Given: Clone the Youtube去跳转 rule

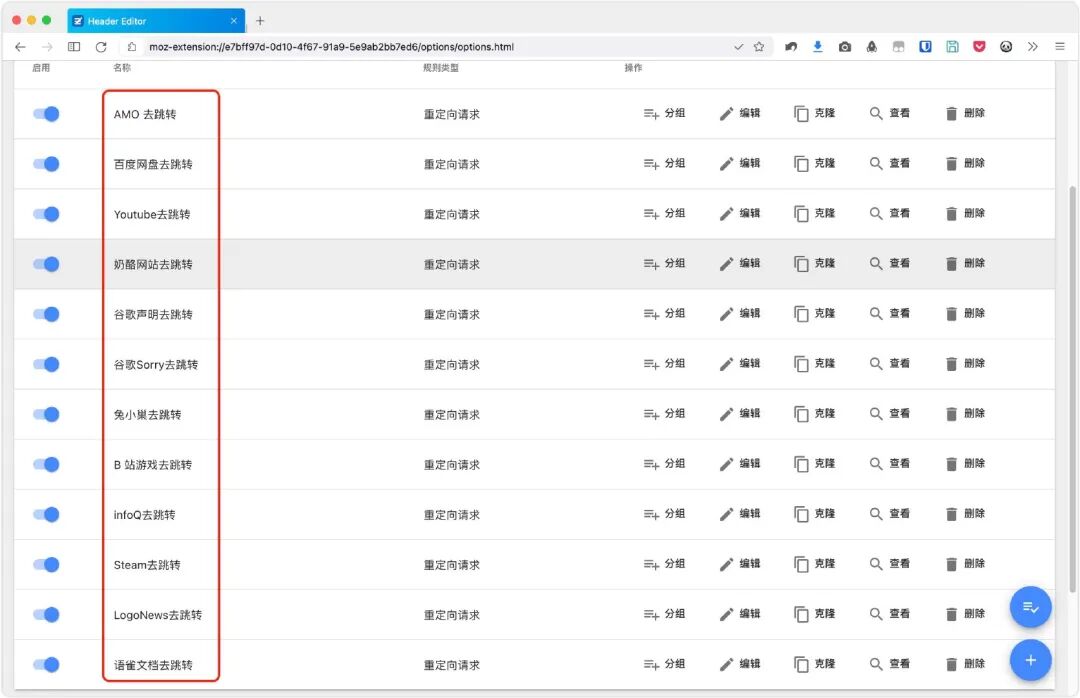Looking at the screenshot, I should pyautogui.click(x=815, y=213).
